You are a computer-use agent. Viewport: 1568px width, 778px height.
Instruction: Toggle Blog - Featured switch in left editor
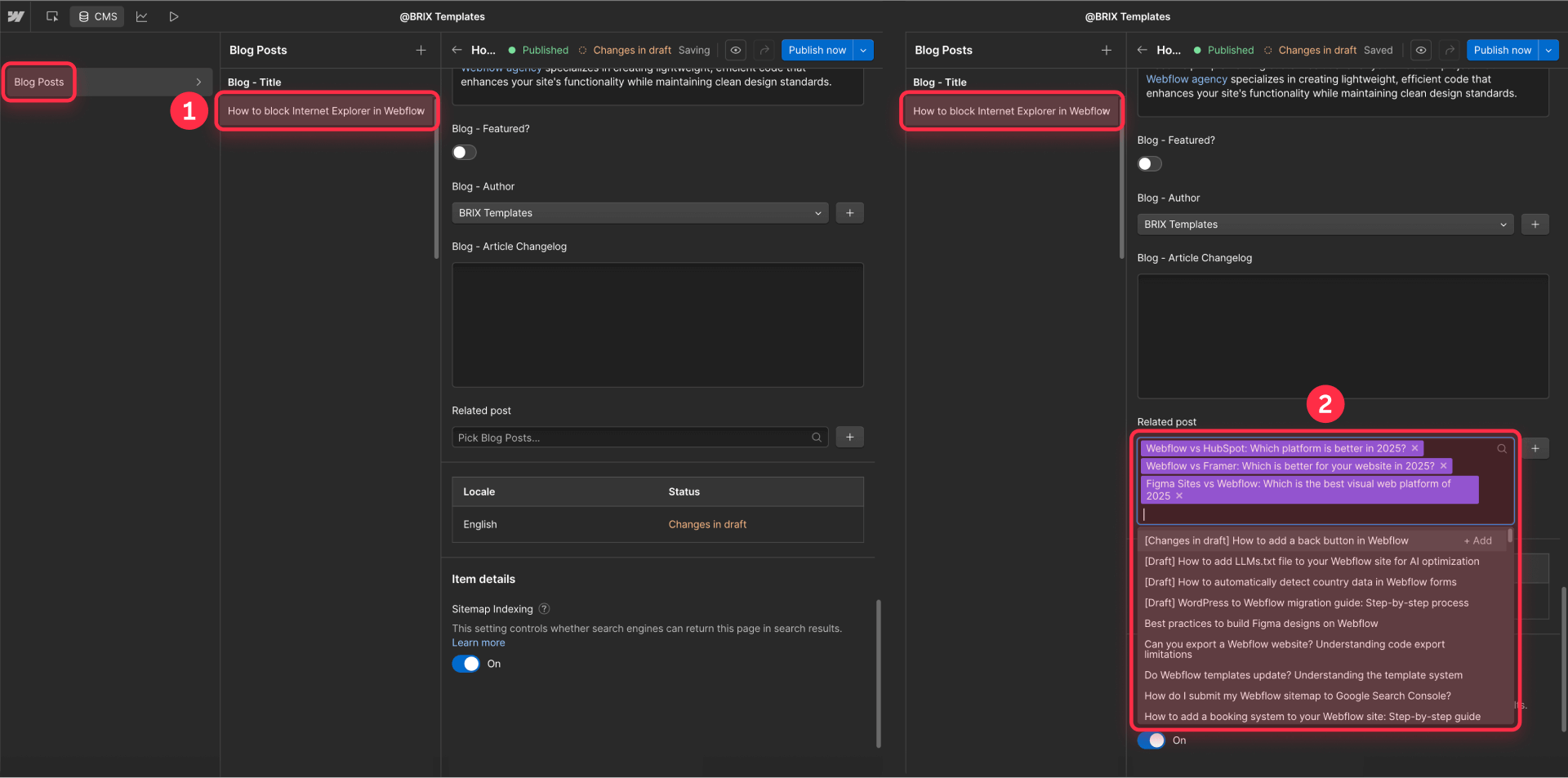click(x=464, y=153)
